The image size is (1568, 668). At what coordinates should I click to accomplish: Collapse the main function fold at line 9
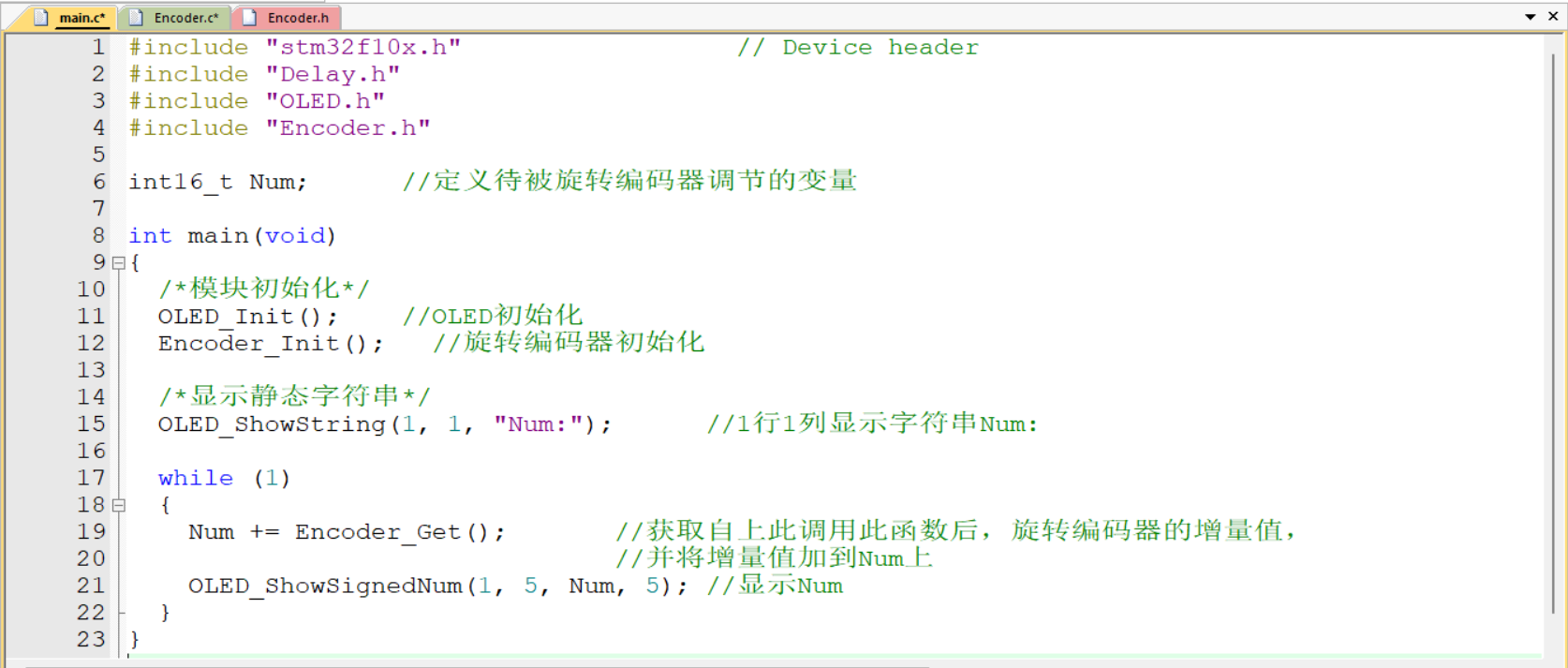[119, 263]
